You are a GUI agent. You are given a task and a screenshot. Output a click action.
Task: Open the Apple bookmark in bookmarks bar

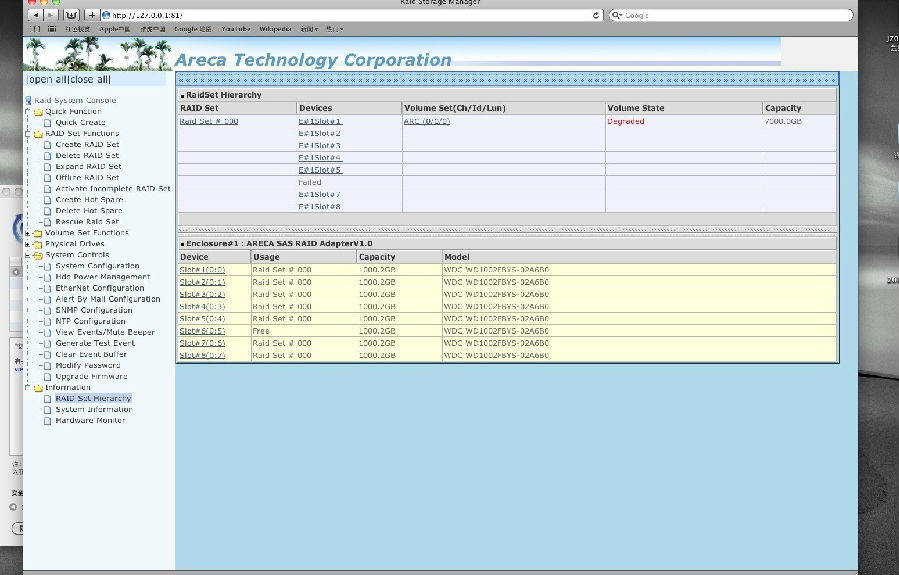pyautogui.click(x=115, y=29)
